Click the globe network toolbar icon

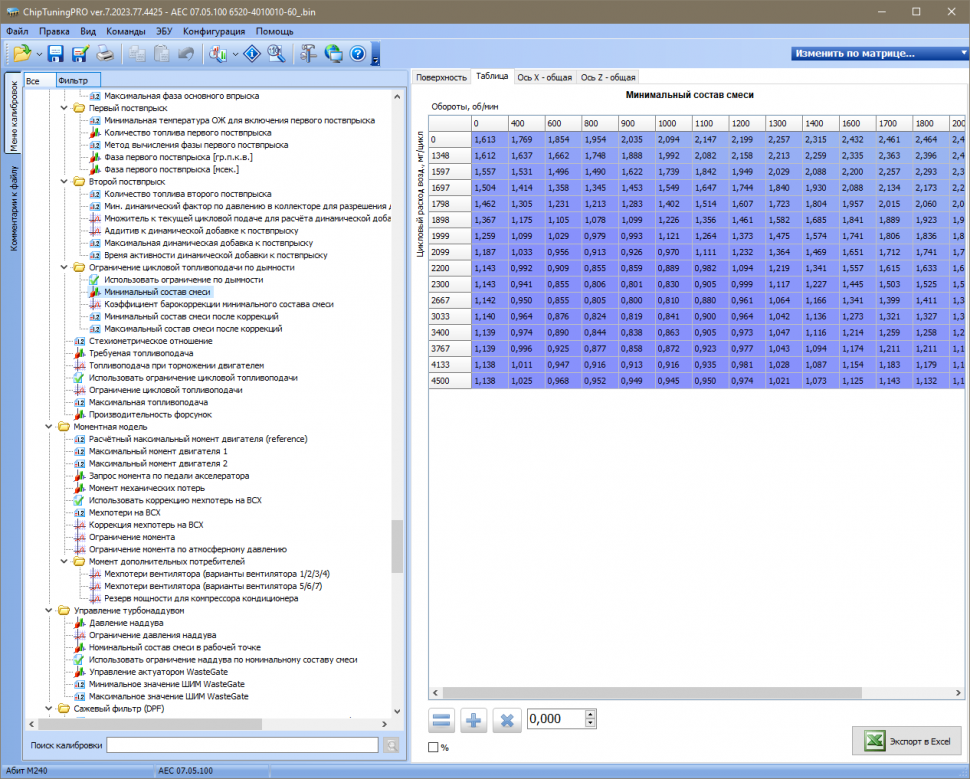click(x=333, y=54)
